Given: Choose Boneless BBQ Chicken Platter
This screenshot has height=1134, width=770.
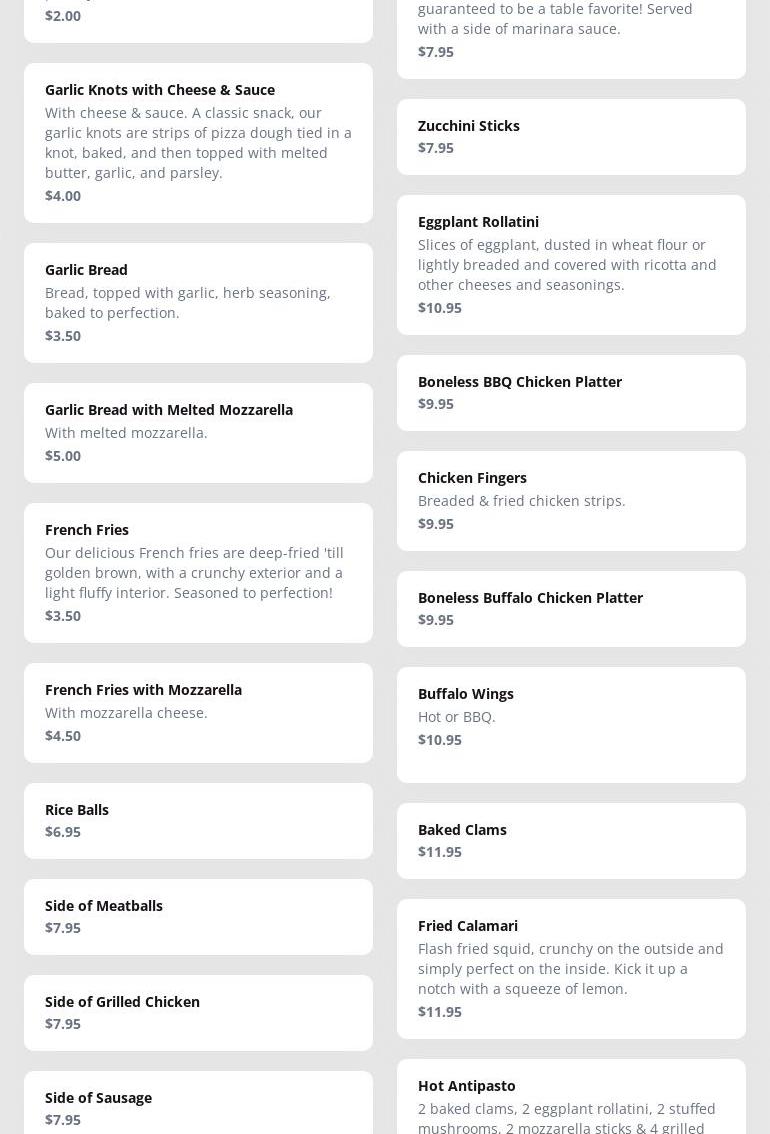Looking at the screenshot, I should (571, 393).
